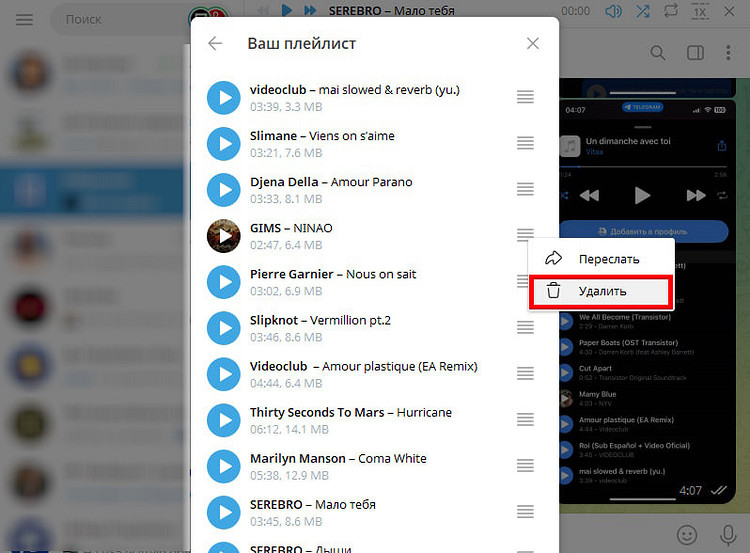
Task: Toggle repeat in the top player bar
Action: (670, 11)
